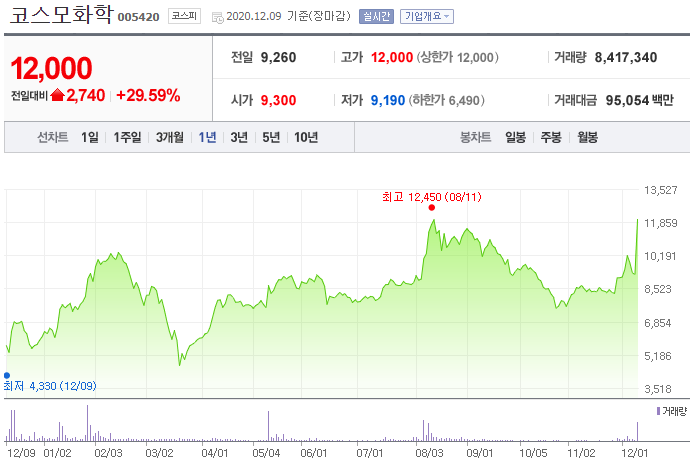The height and width of the screenshot is (466, 690).
Task: View the 10년 chart range
Action: pyautogui.click(x=306, y=137)
